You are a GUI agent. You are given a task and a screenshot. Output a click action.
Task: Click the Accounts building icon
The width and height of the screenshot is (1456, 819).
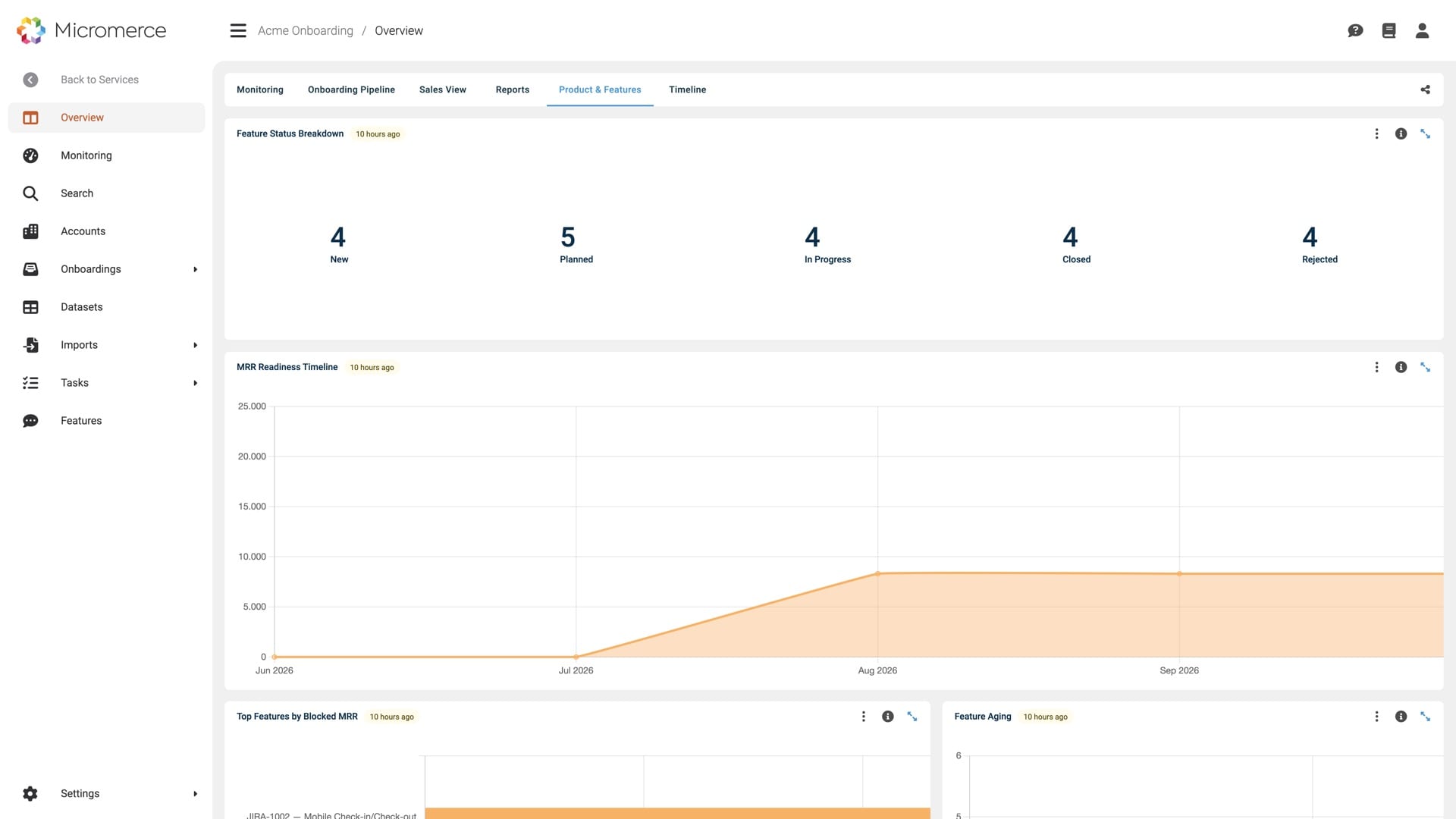coord(30,231)
